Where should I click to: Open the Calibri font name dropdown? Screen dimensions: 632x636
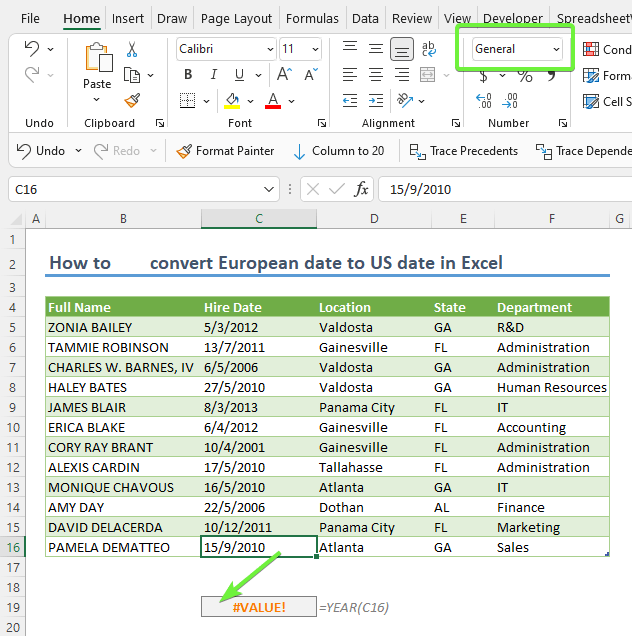(x=270, y=49)
